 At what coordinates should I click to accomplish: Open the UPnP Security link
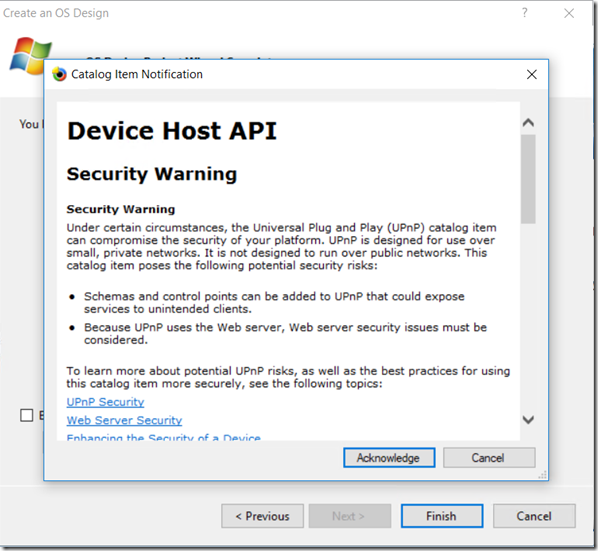[x=105, y=402]
